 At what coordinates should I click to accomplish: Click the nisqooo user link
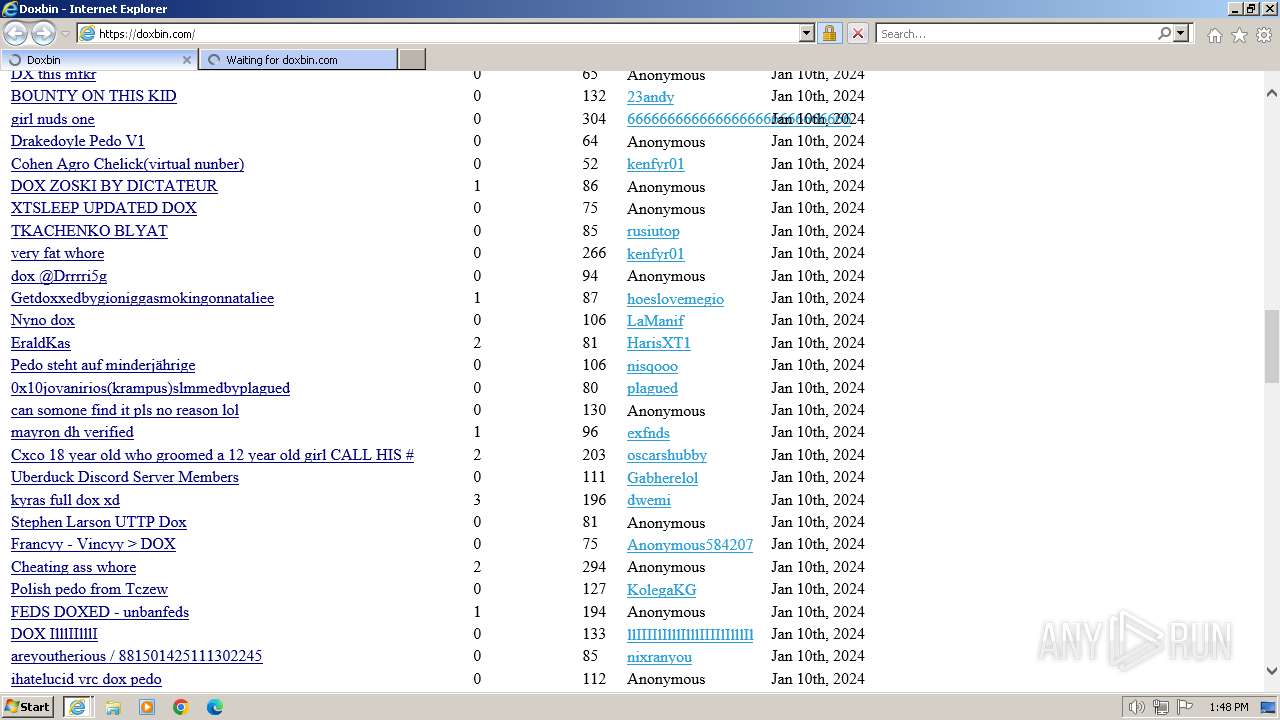652,366
